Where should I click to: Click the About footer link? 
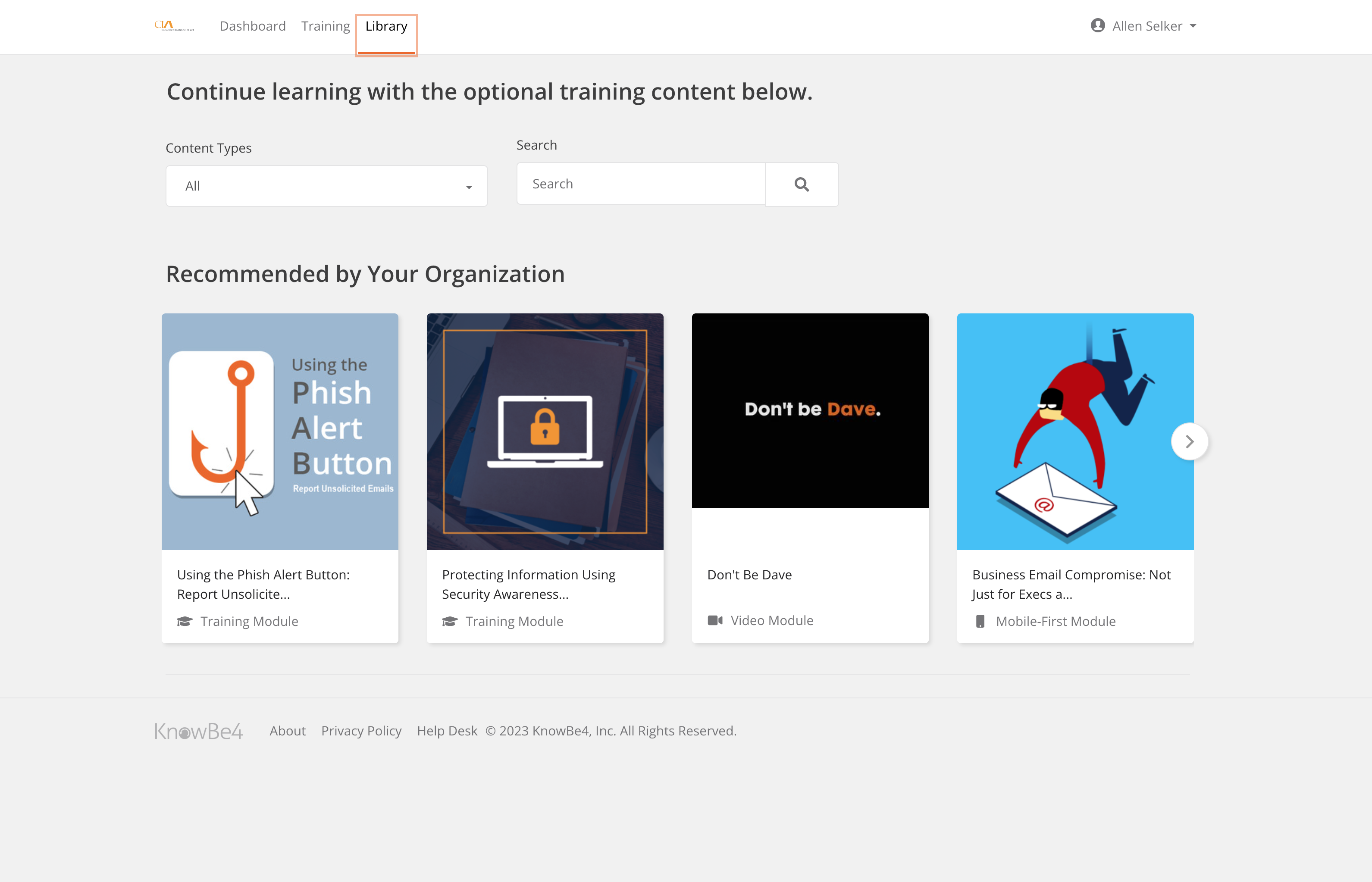[287, 730]
